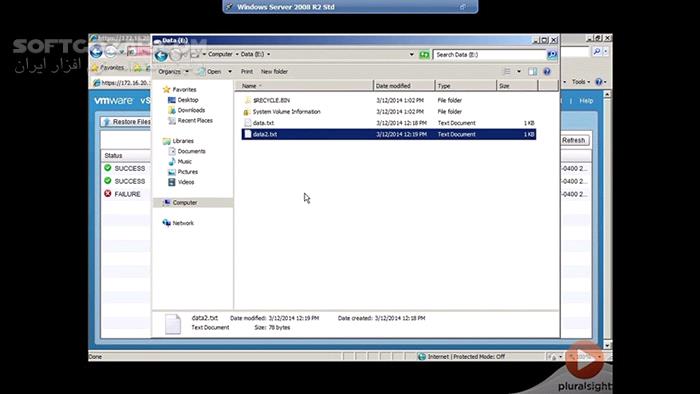Expand the arrow after Computer in breadcrumb

point(237,54)
